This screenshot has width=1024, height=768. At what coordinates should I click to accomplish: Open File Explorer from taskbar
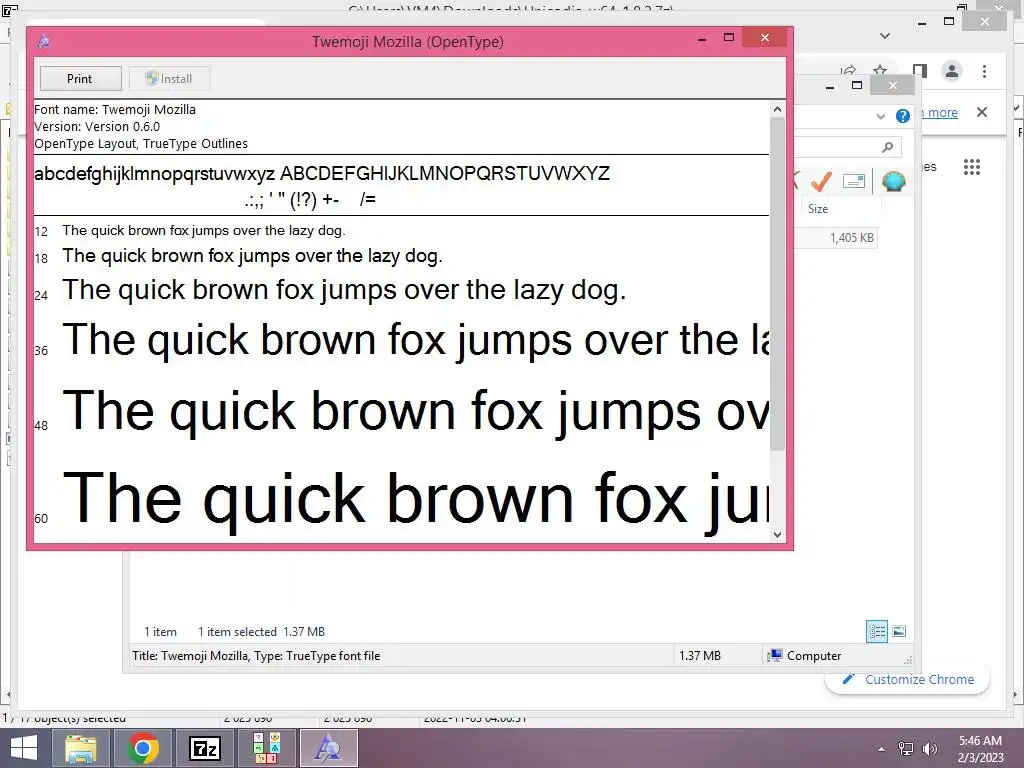(81, 748)
